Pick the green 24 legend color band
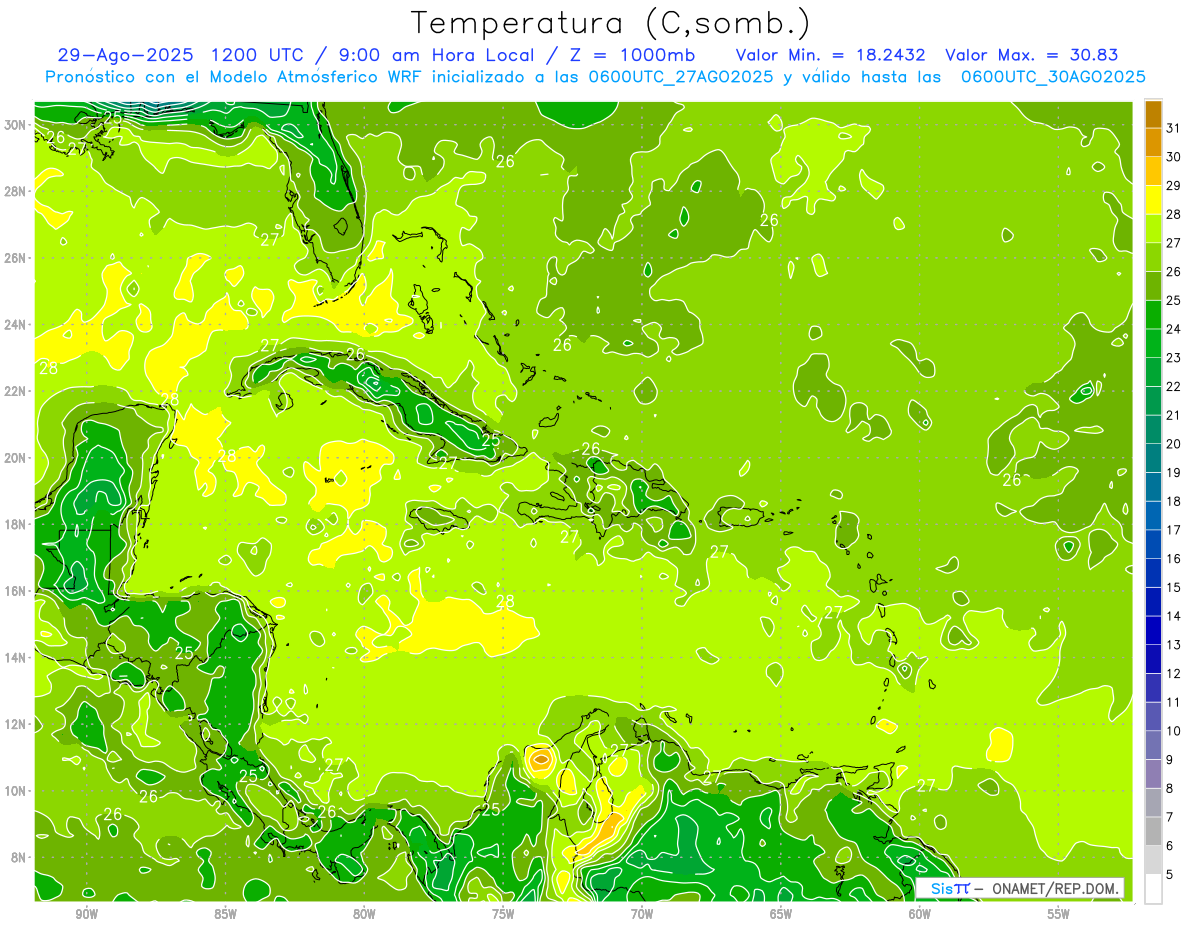Image resolution: width=1200 pixels, height=927 pixels. tap(1153, 343)
